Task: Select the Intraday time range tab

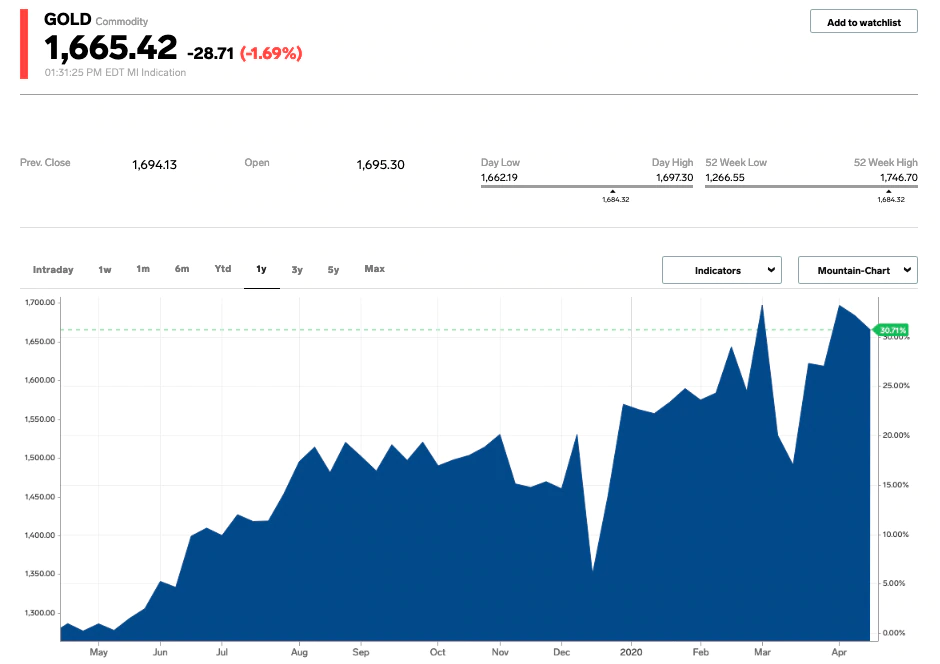Action: (x=53, y=270)
